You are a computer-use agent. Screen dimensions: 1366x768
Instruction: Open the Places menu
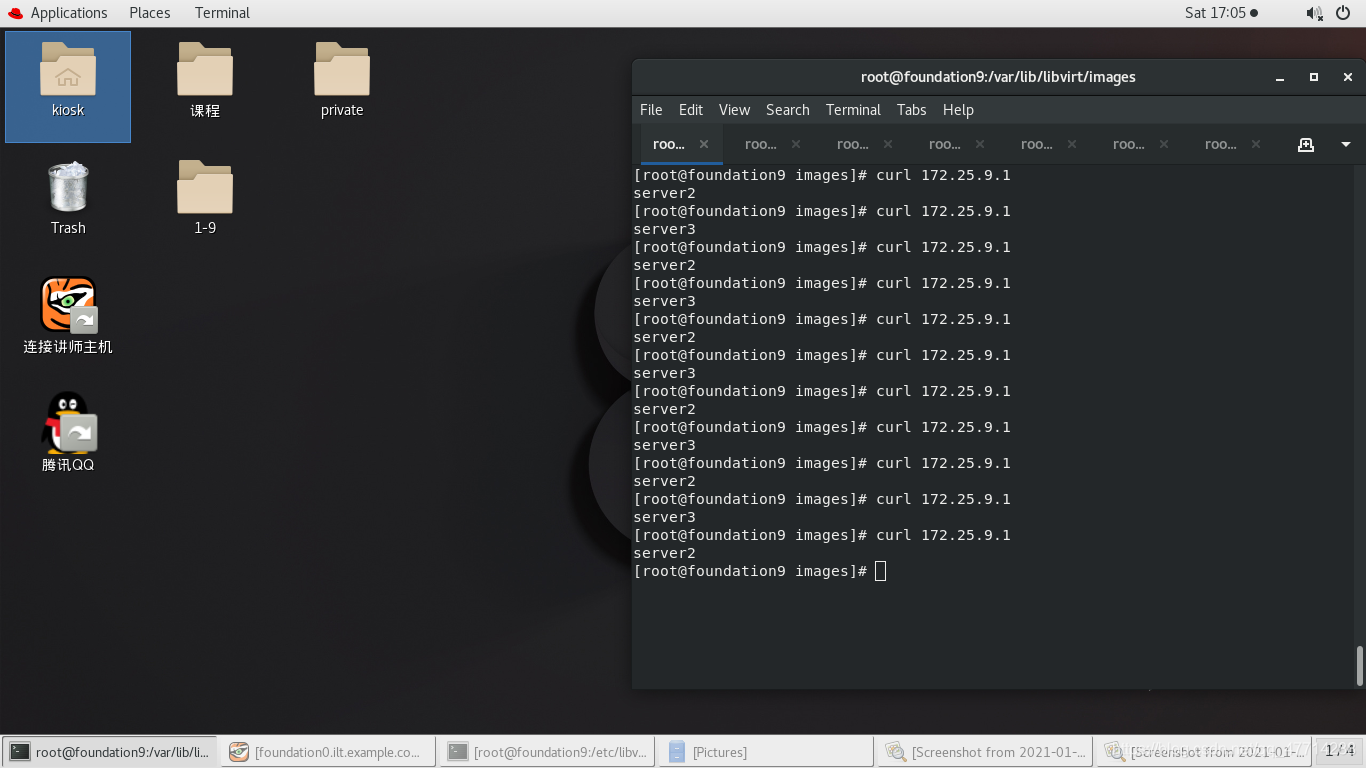149,13
